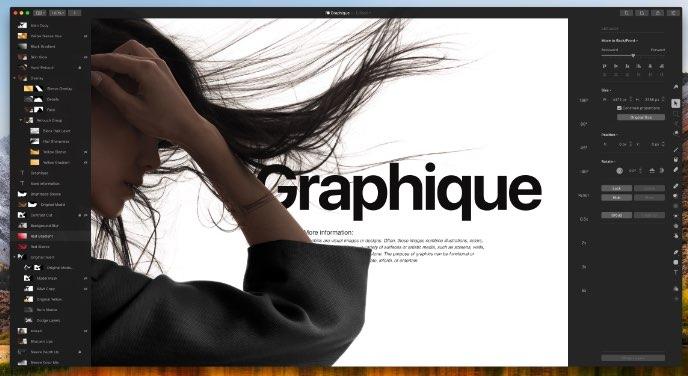Image resolution: width=688 pixels, height=376 pixels.
Task: Click the badge icon on Hair Copy layer
Action: tap(85, 289)
